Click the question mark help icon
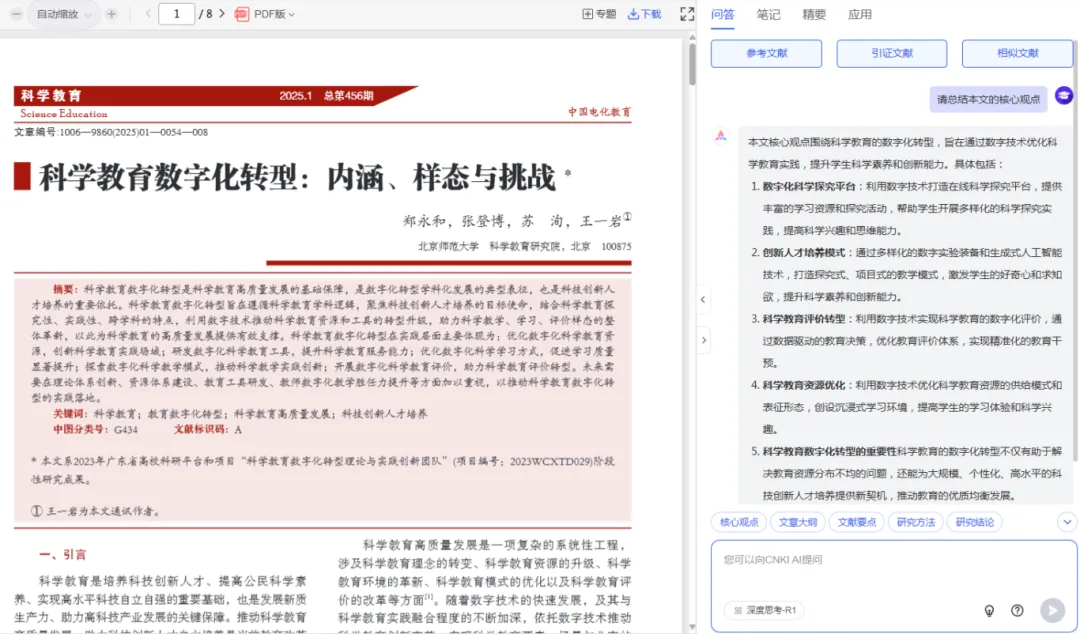The height and width of the screenshot is (634, 1080). [x=1017, y=610]
